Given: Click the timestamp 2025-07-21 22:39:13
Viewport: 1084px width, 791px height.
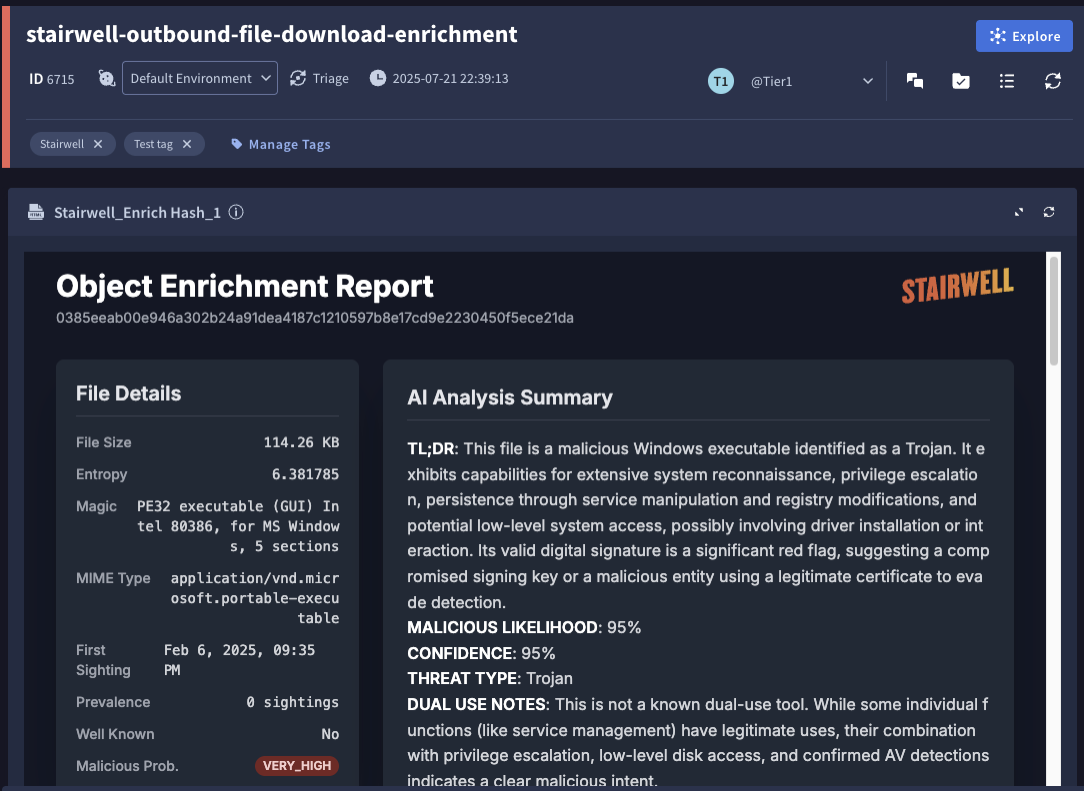Looking at the screenshot, I should tap(451, 79).
